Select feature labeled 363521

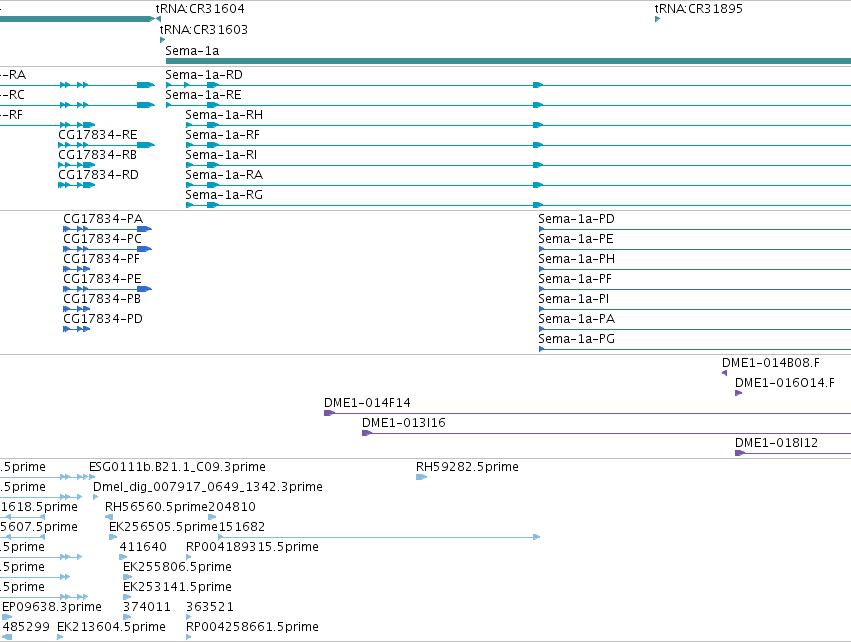tap(209, 608)
